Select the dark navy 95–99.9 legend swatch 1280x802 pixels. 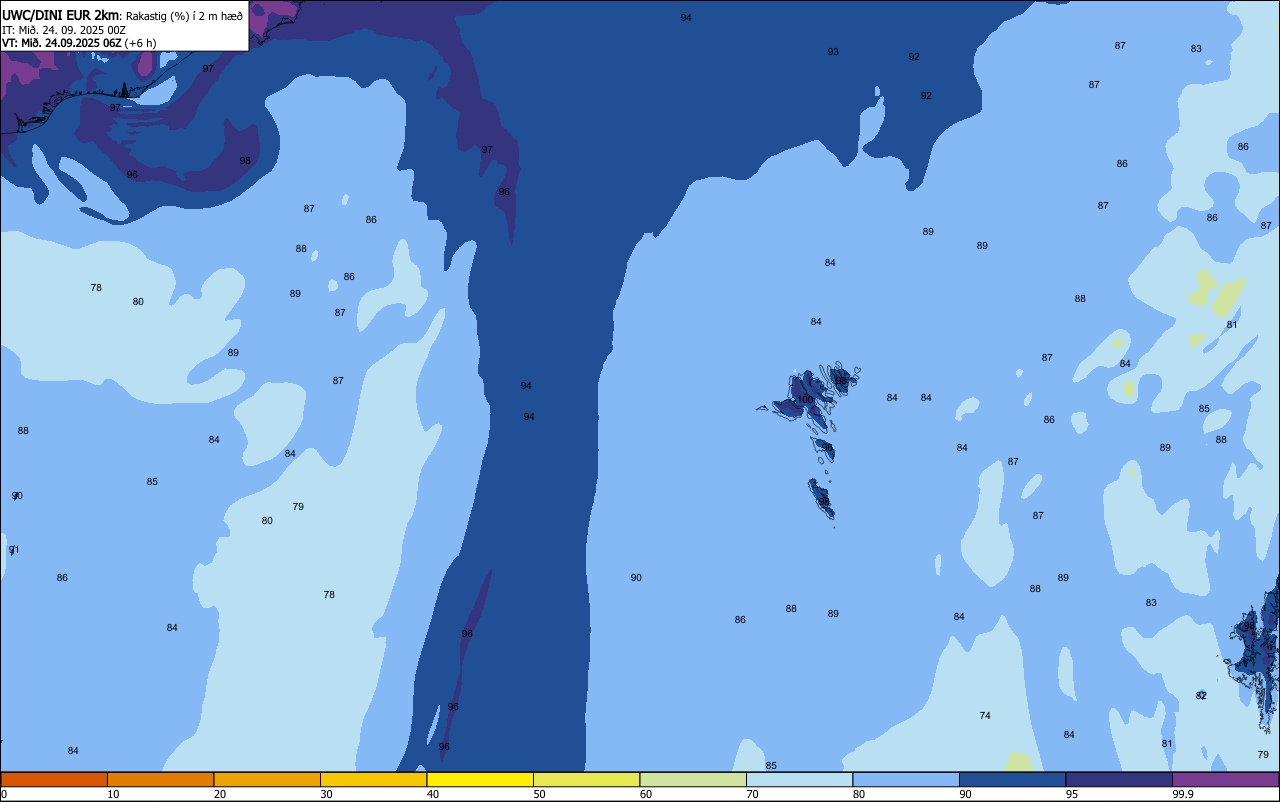pyautogui.click(x=1119, y=779)
